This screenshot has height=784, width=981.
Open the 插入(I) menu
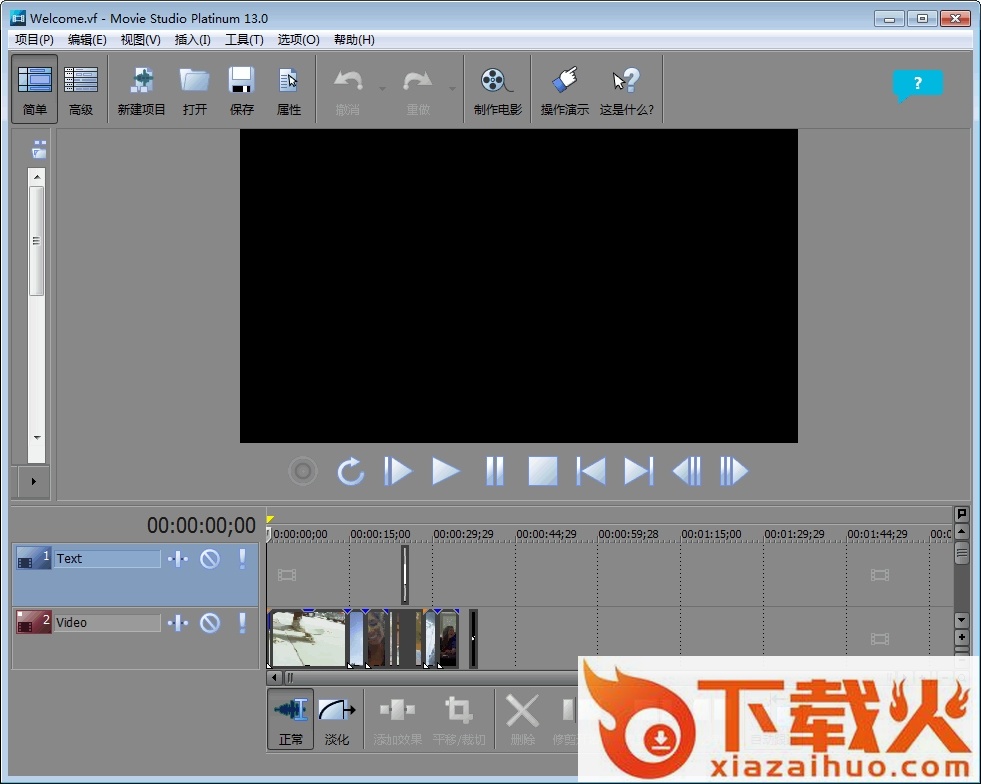tap(192, 39)
